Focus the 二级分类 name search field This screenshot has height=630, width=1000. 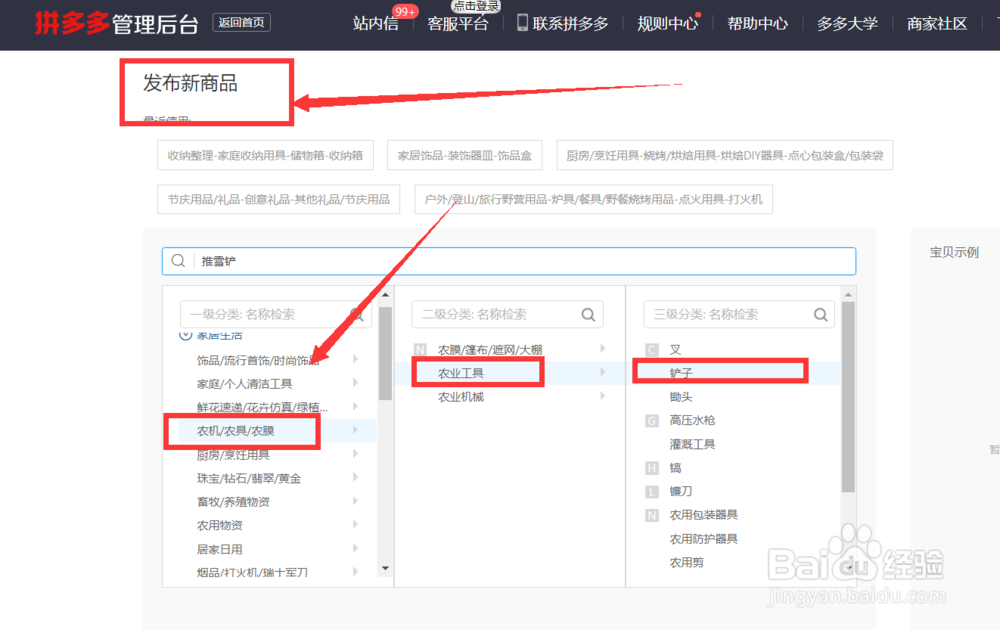coord(507,314)
